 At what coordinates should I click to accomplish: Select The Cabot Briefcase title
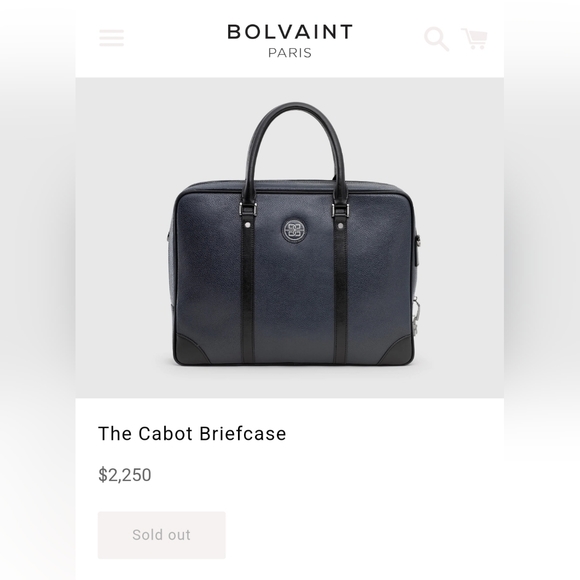click(x=192, y=434)
